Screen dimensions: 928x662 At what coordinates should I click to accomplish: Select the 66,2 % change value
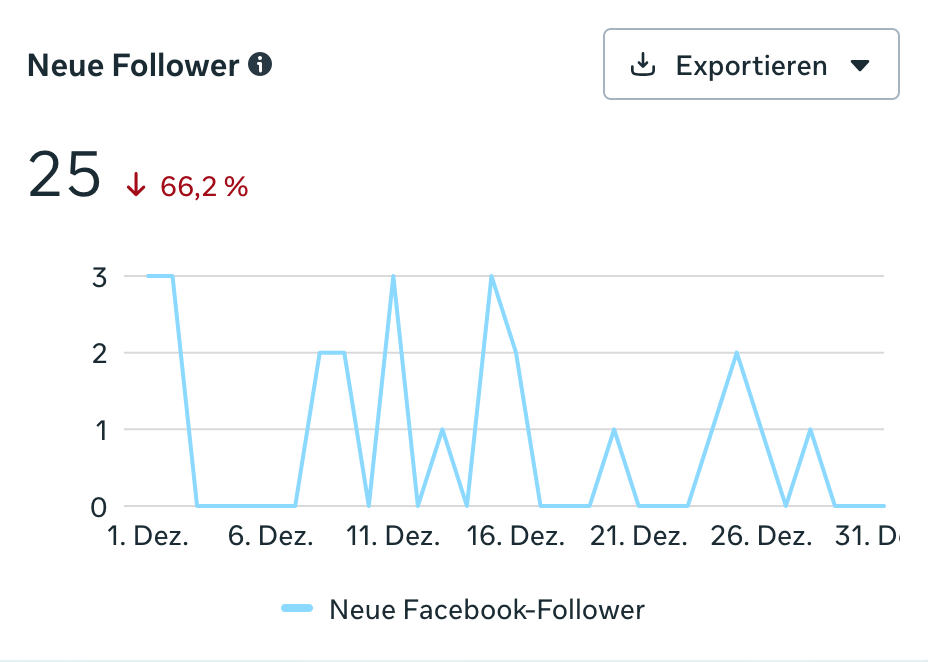[x=204, y=187]
